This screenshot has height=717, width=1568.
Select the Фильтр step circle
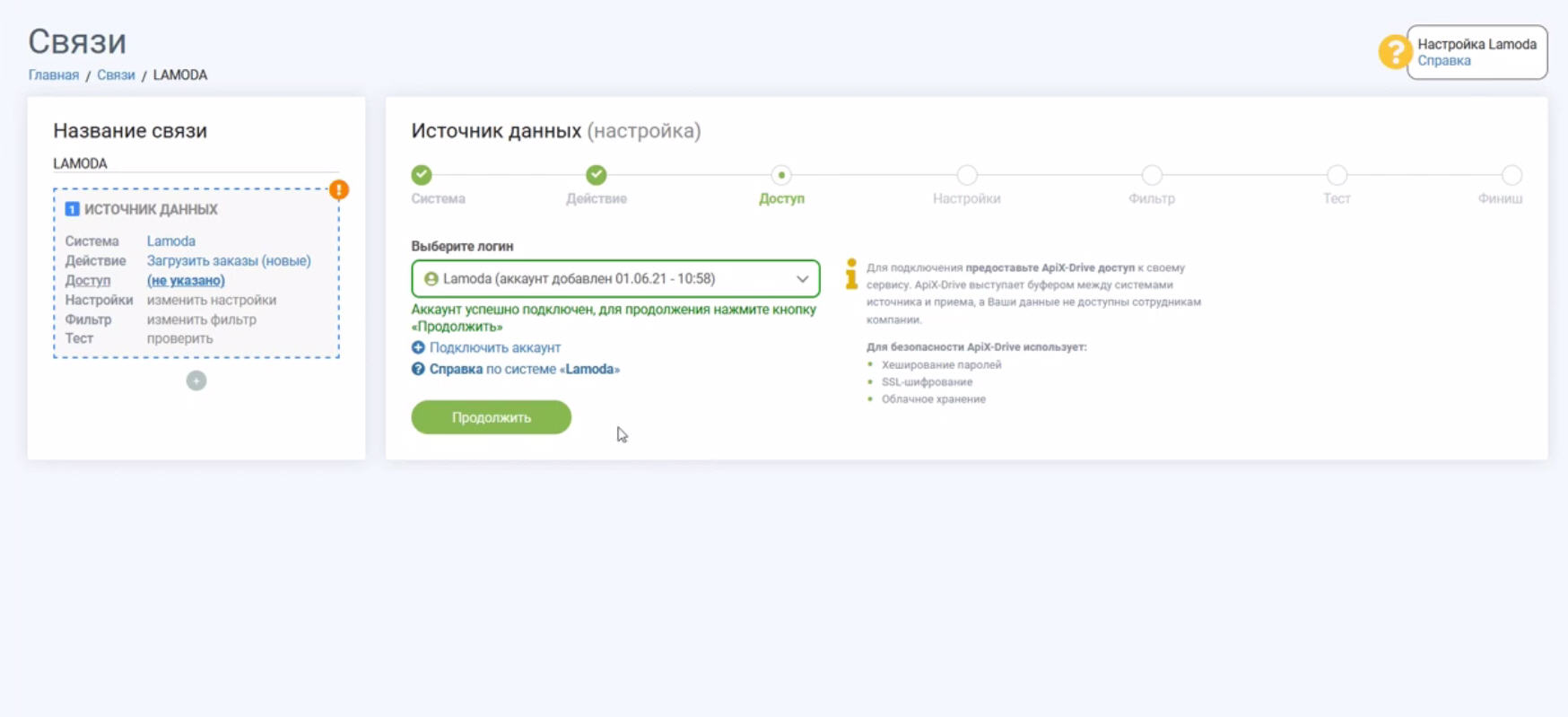pyautogui.click(x=1152, y=175)
